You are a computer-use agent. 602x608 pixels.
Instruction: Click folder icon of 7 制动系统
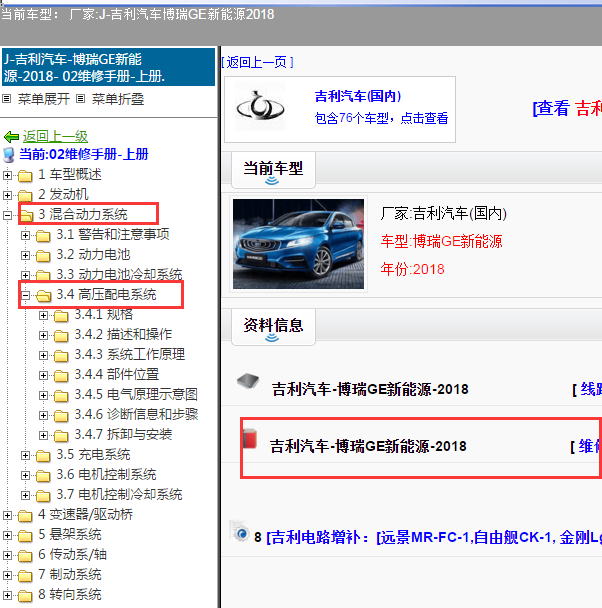pos(25,575)
